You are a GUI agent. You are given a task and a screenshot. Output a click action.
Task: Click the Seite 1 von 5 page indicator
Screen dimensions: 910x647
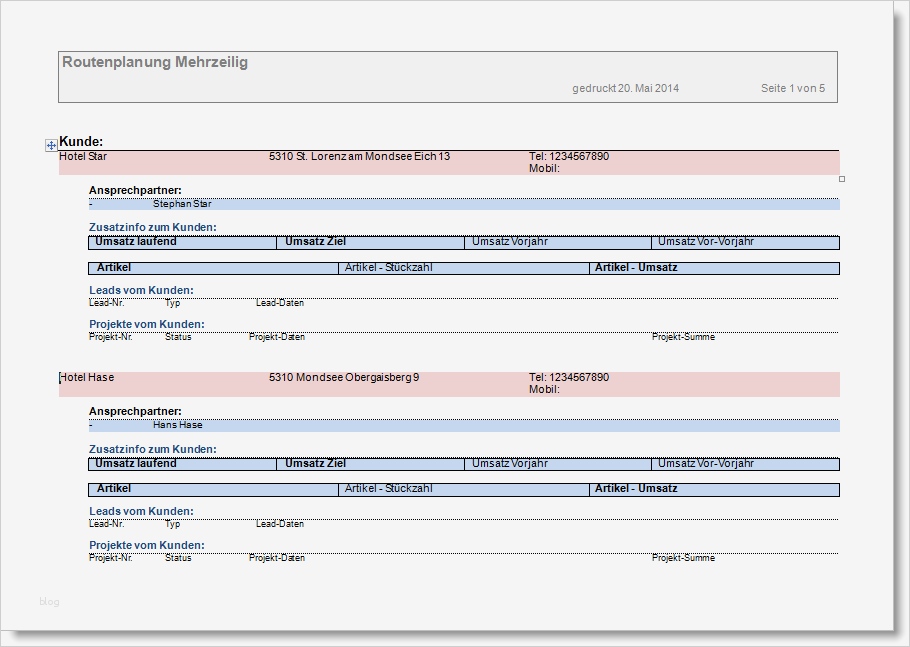(x=791, y=88)
